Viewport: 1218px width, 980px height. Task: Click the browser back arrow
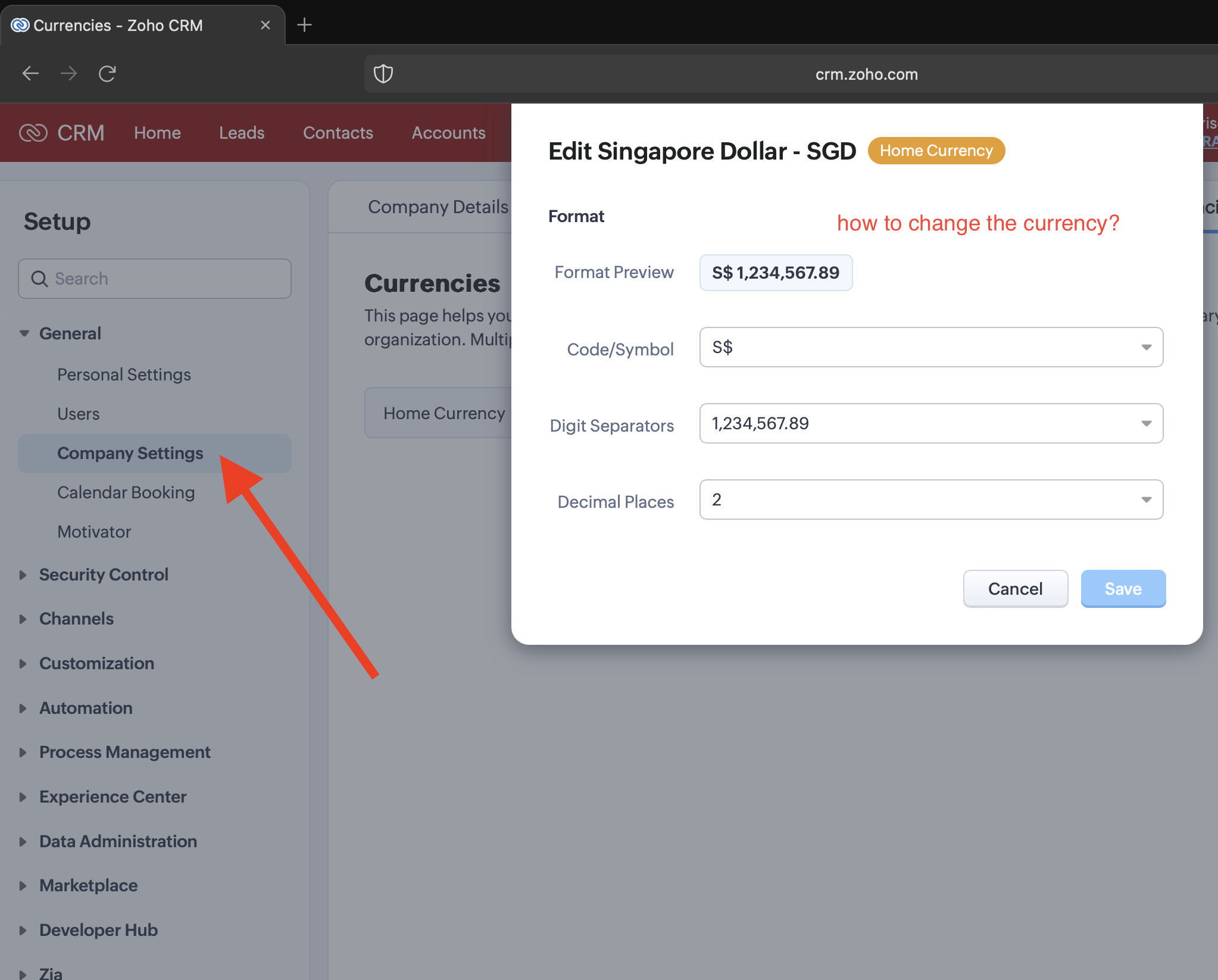pyautogui.click(x=30, y=74)
